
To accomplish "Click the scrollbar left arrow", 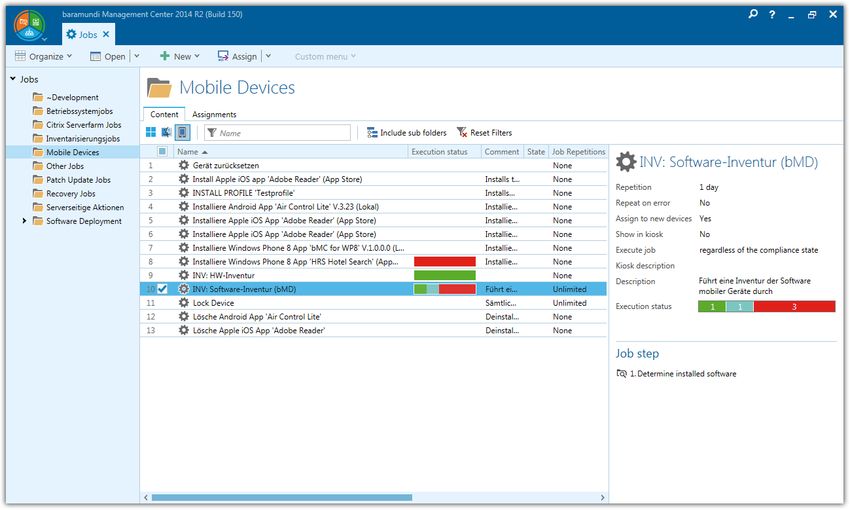I will (146, 497).
